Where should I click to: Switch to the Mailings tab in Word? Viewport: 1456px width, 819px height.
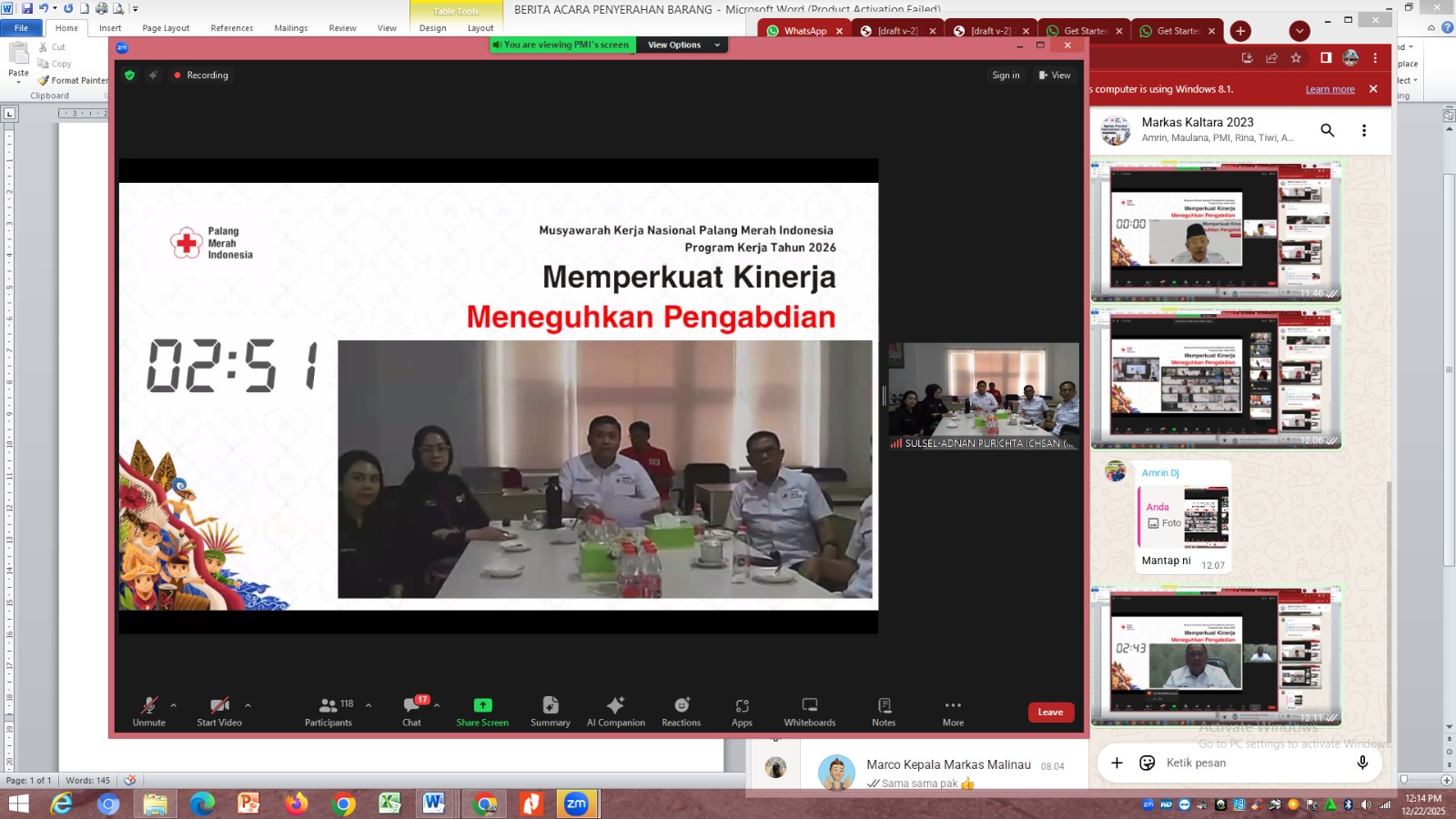click(290, 28)
